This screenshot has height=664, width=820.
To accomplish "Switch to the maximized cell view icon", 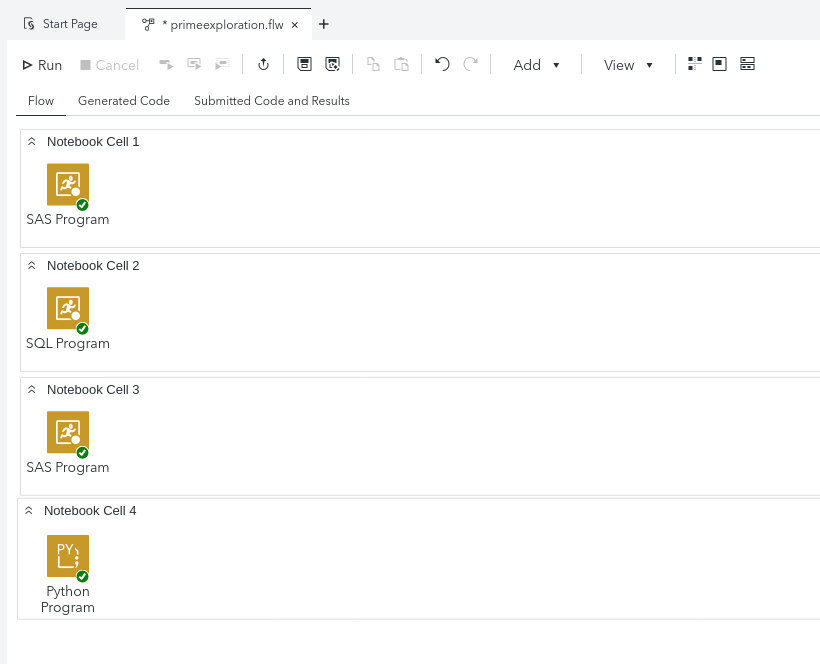I will pos(719,63).
